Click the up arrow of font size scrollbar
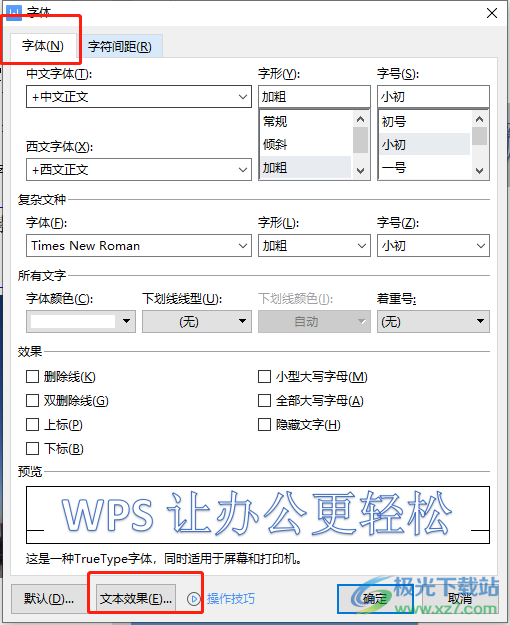The height and width of the screenshot is (625, 510). coord(480,119)
